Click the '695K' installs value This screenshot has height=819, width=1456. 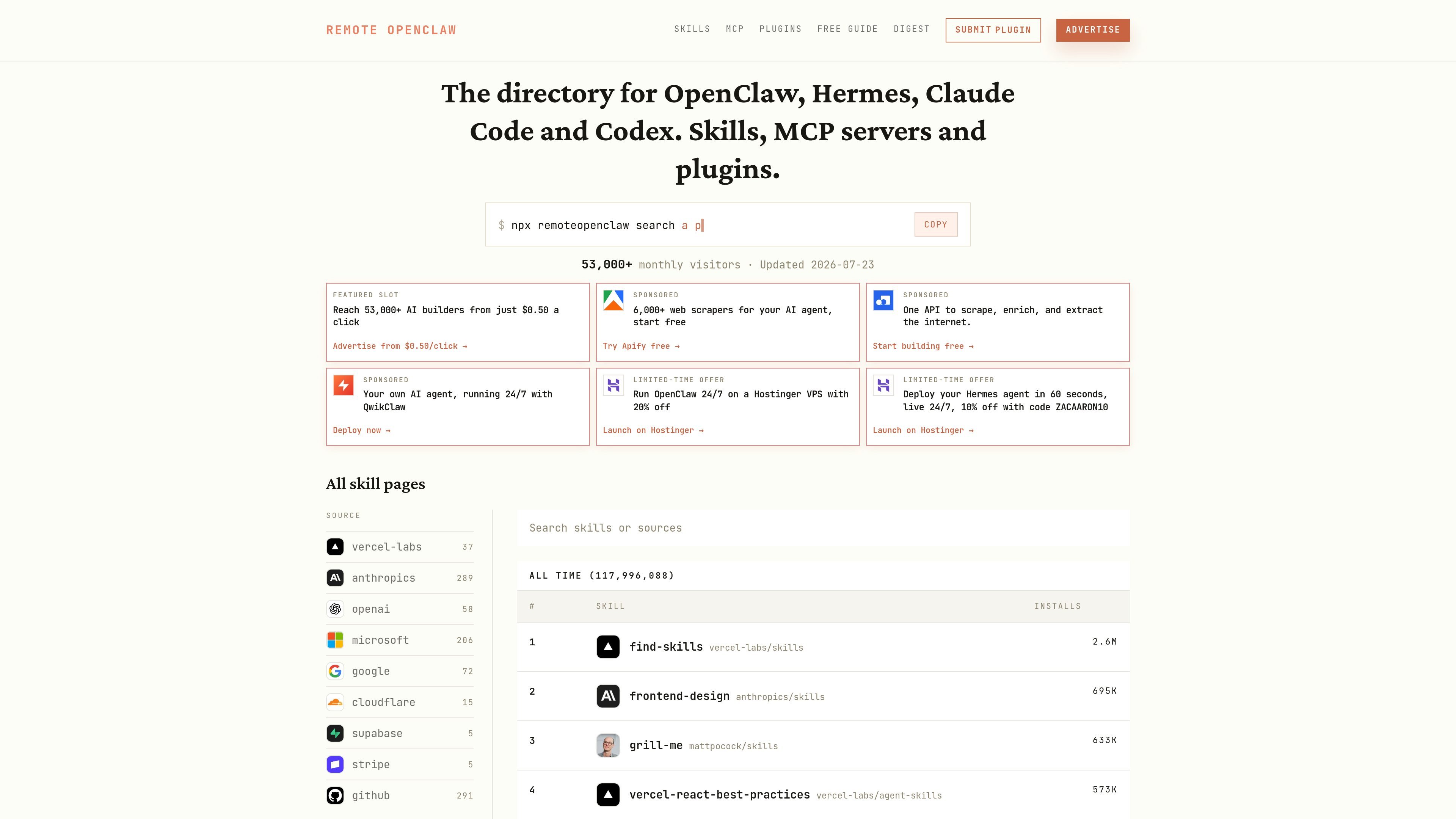click(x=1105, y=691)
